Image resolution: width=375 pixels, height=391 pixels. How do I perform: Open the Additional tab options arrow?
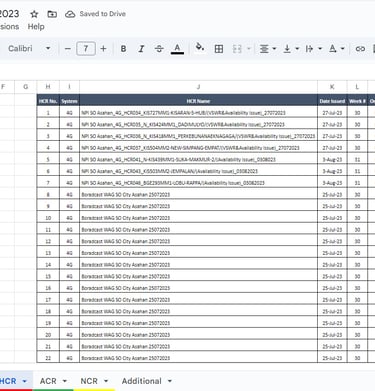(x=170, y=381)
